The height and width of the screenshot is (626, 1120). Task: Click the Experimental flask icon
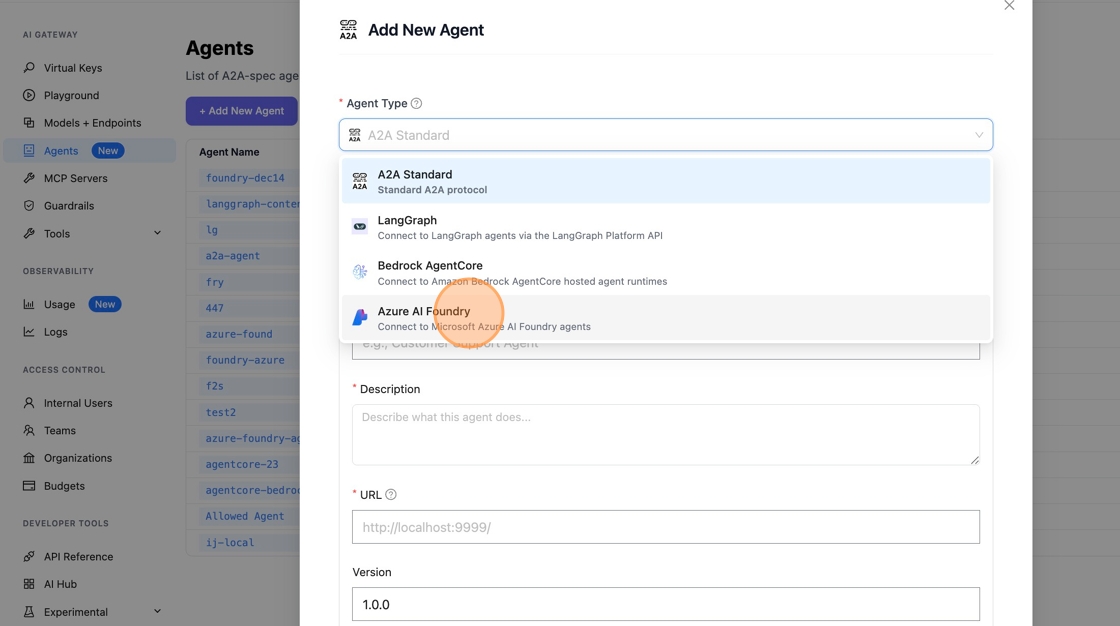click(x=29, y=612)
